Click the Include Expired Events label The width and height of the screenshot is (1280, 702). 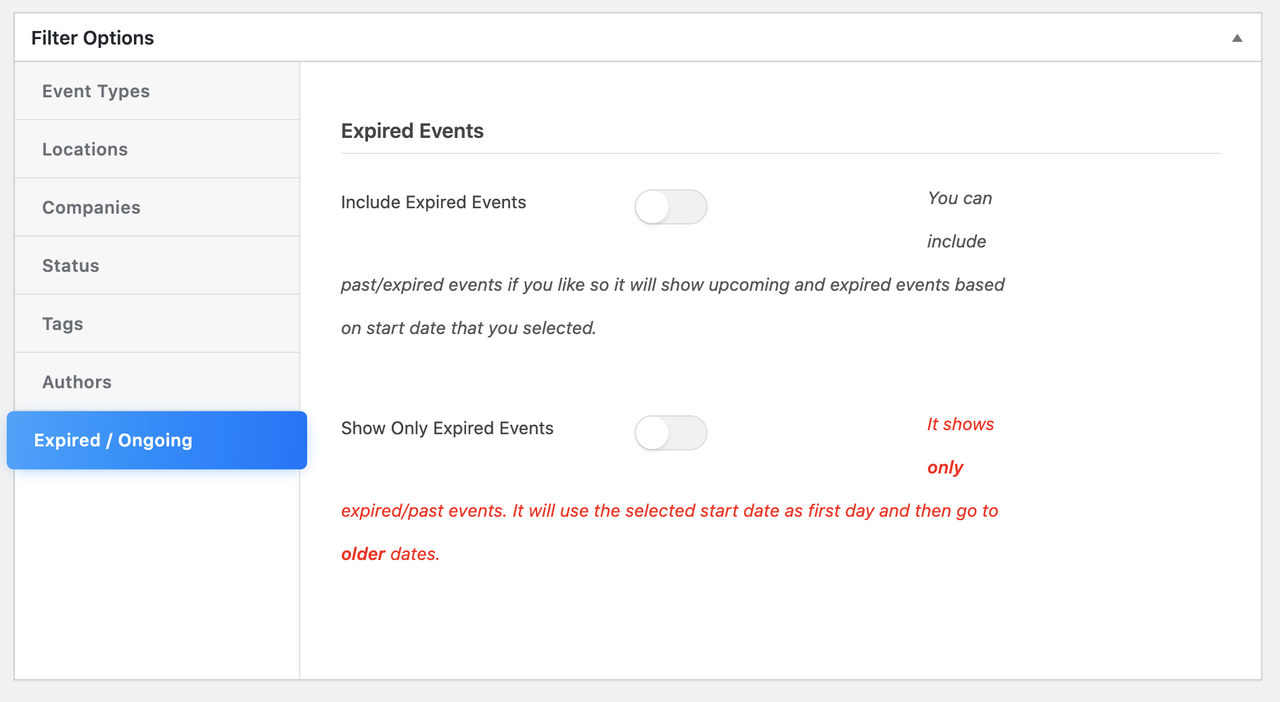tap(433, 202)
